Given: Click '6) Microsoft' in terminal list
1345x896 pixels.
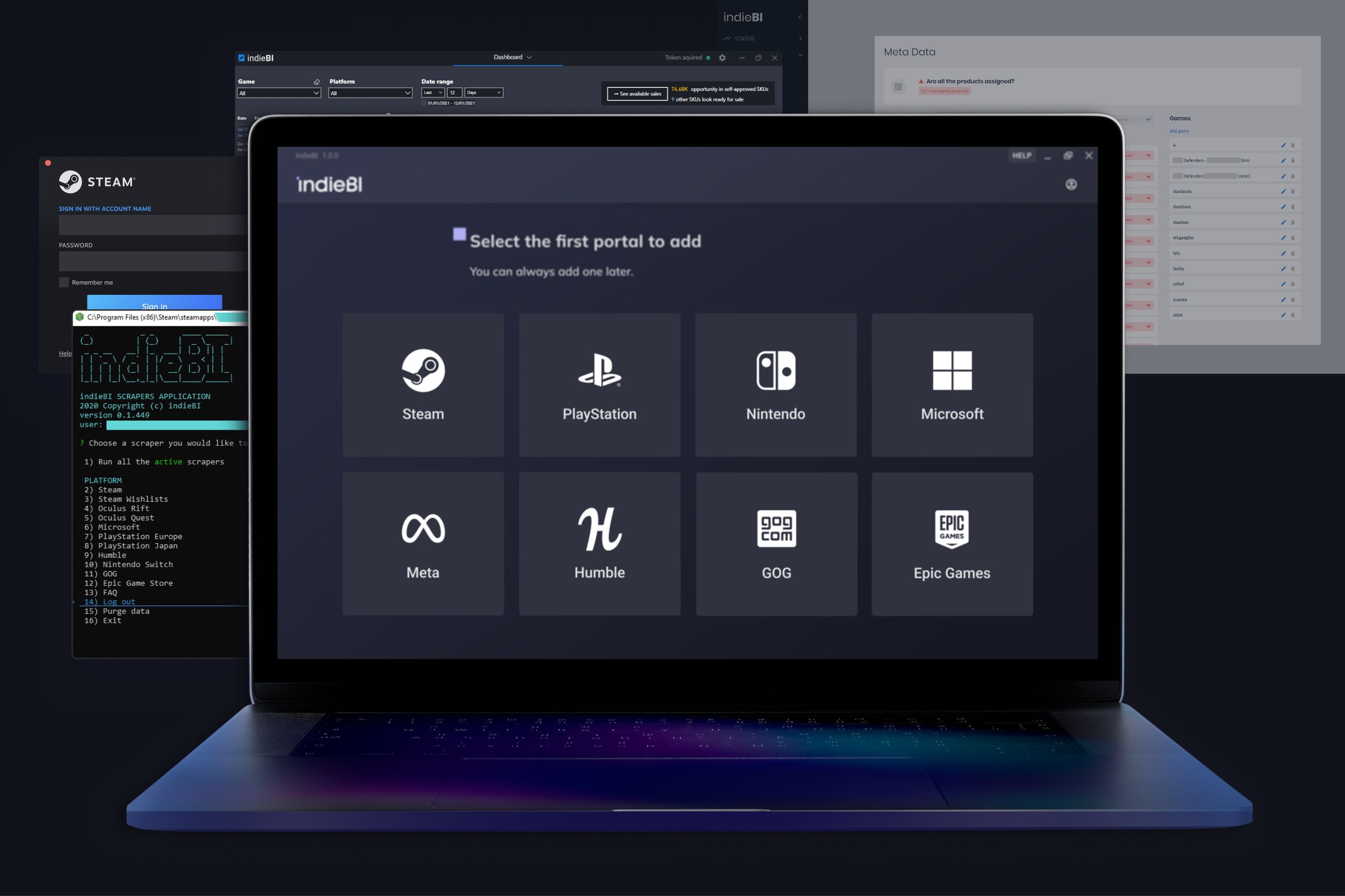Looking at the screenshot, I should [x=112, y=527].
